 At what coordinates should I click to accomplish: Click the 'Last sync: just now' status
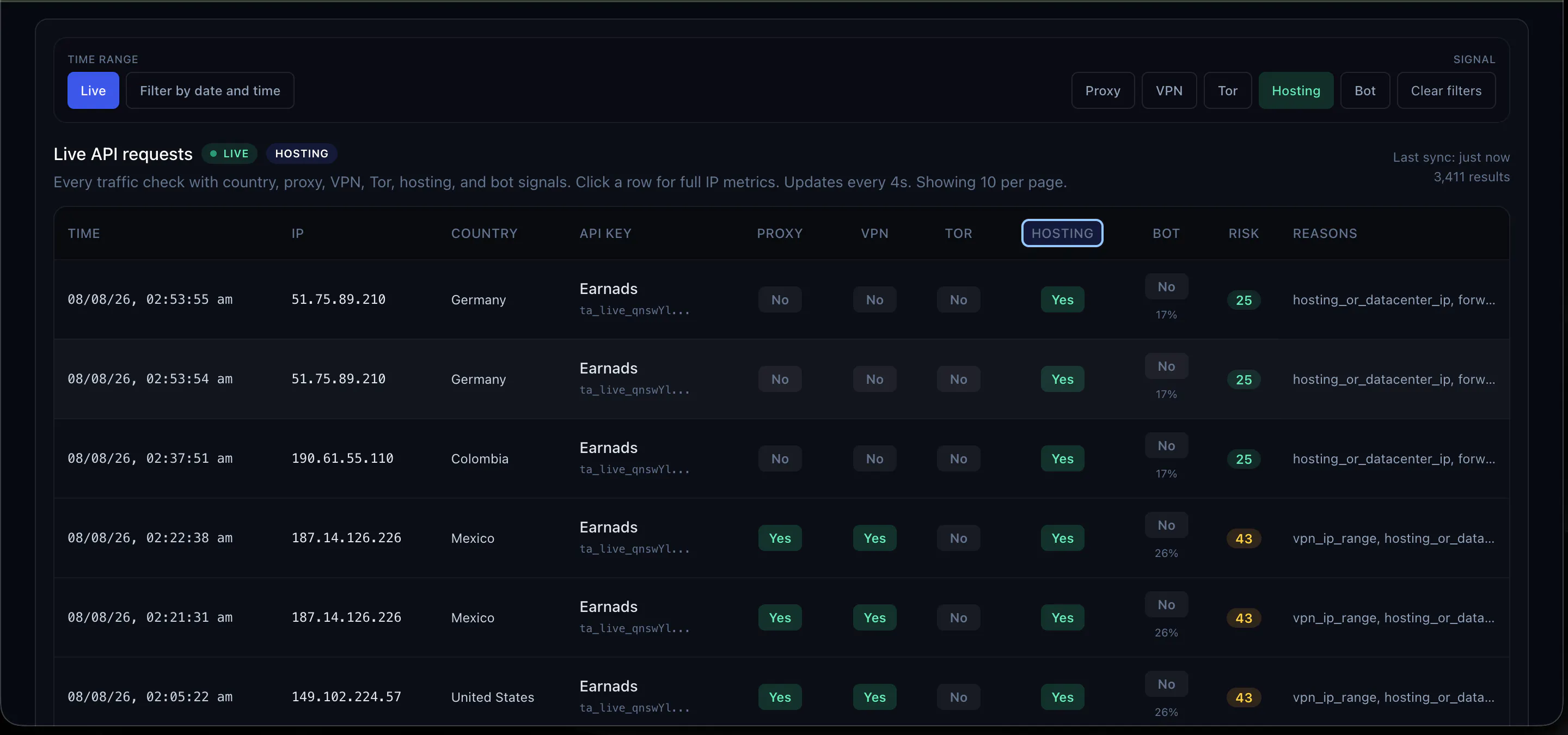[1451, 157]
